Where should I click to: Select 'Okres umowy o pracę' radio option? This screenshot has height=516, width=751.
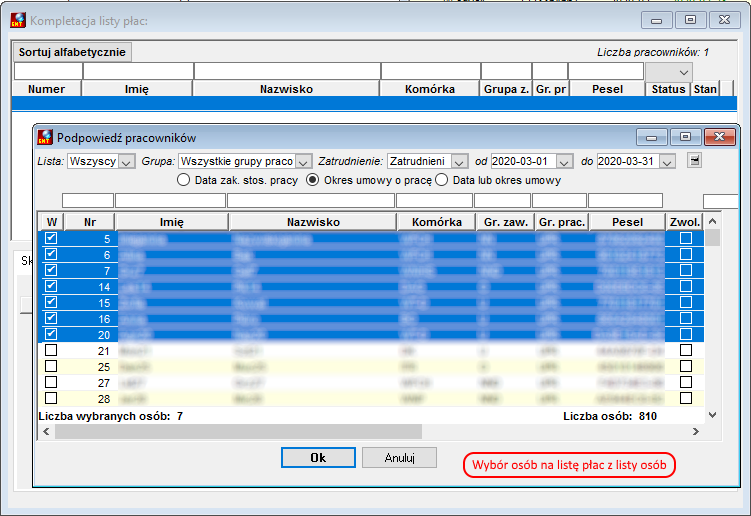click(312, 180)
